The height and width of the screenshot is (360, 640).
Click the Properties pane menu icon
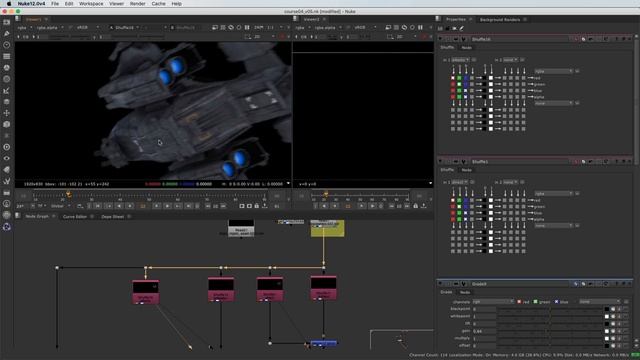[438, 19]
